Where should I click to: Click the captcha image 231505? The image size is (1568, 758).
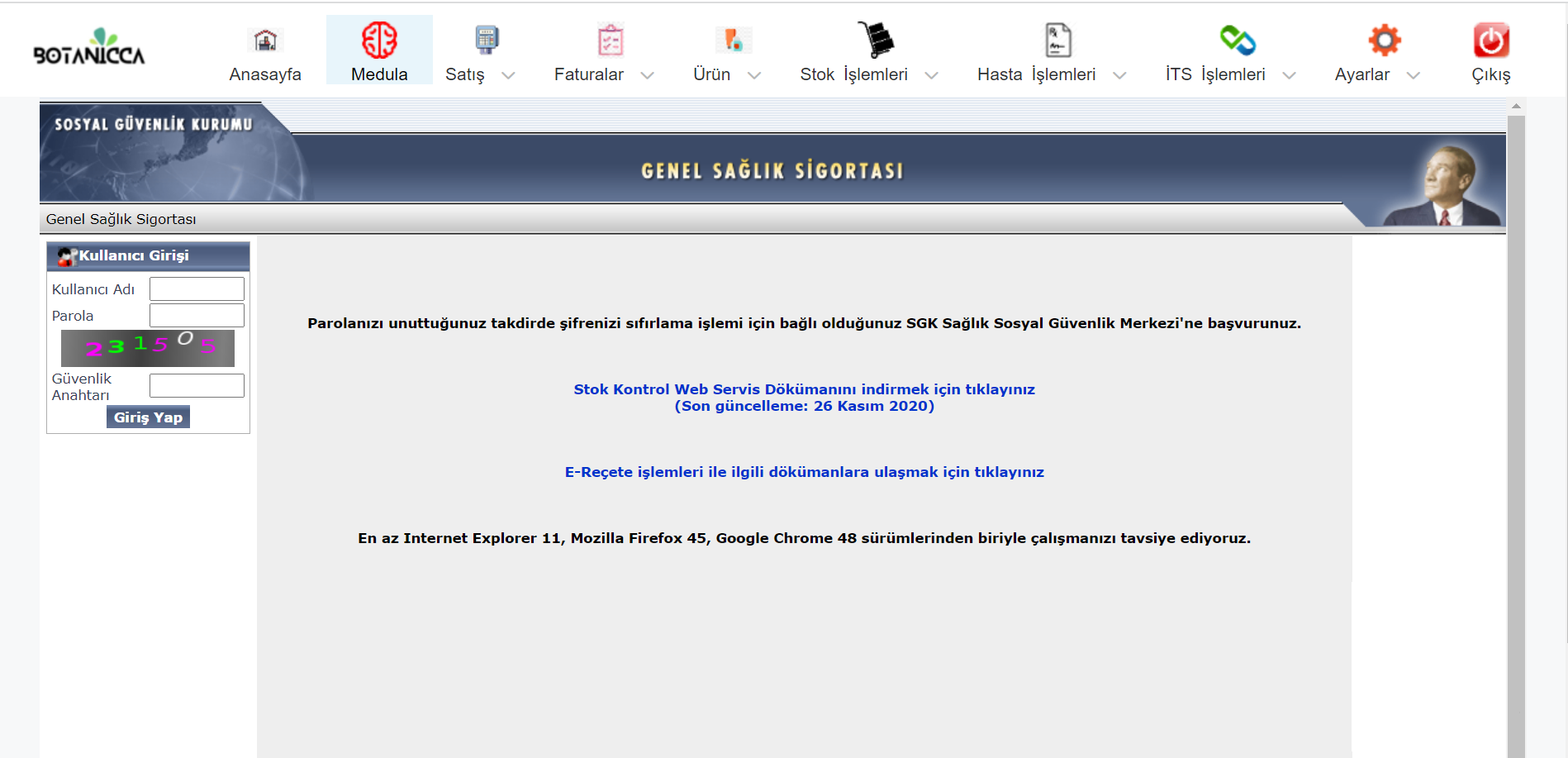click(148, 348)
